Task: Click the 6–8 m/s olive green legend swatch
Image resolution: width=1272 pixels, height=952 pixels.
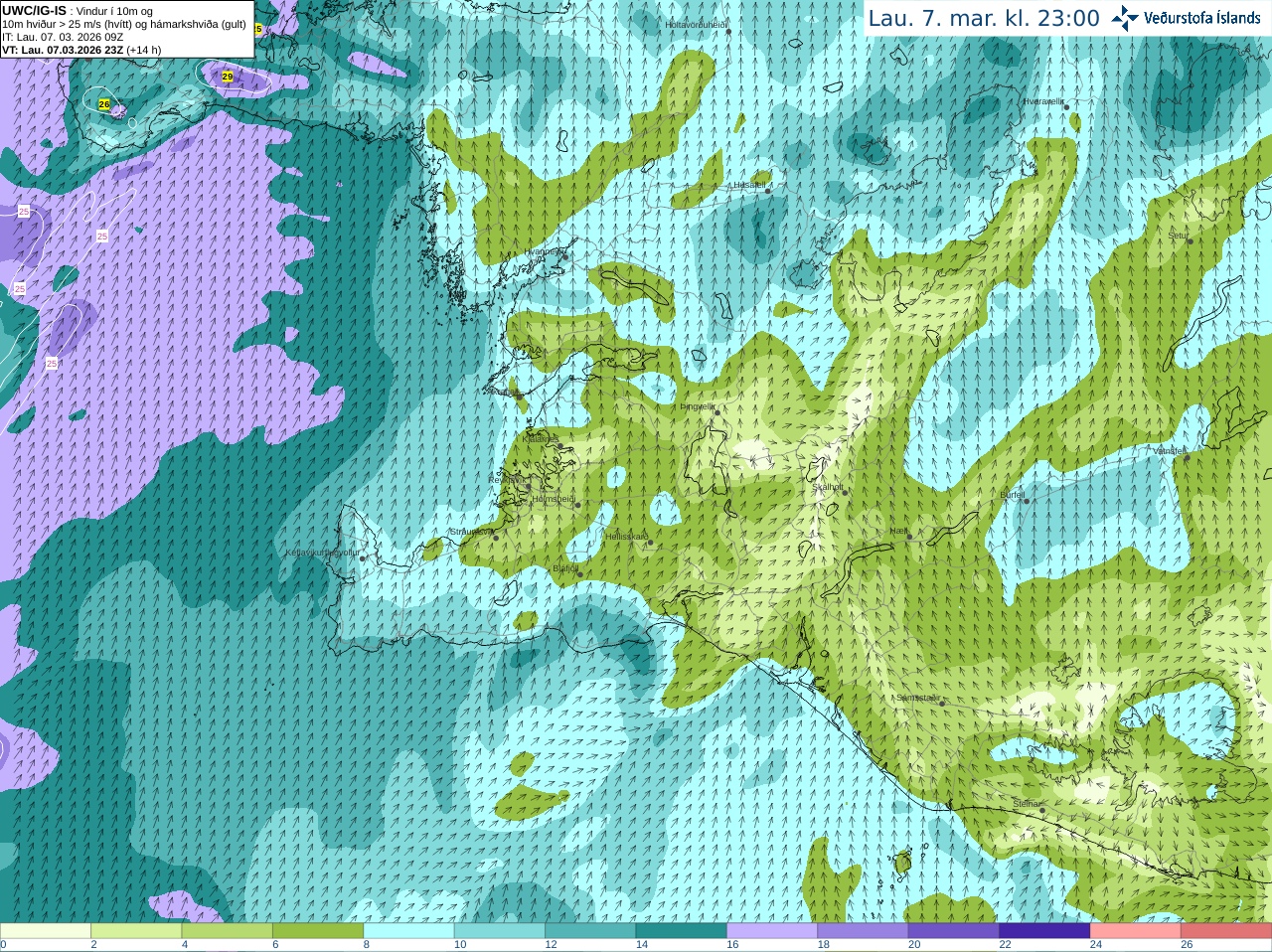Action: point(318,931)
